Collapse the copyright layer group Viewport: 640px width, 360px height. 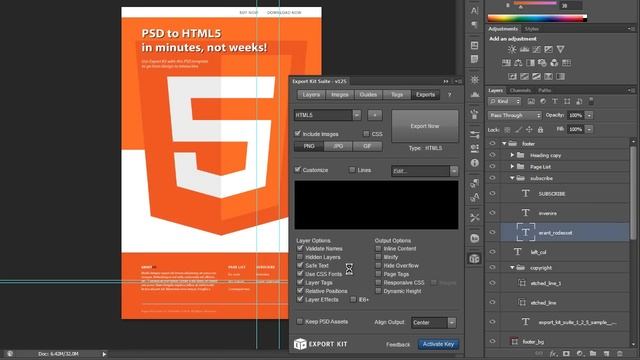(512, 268)
